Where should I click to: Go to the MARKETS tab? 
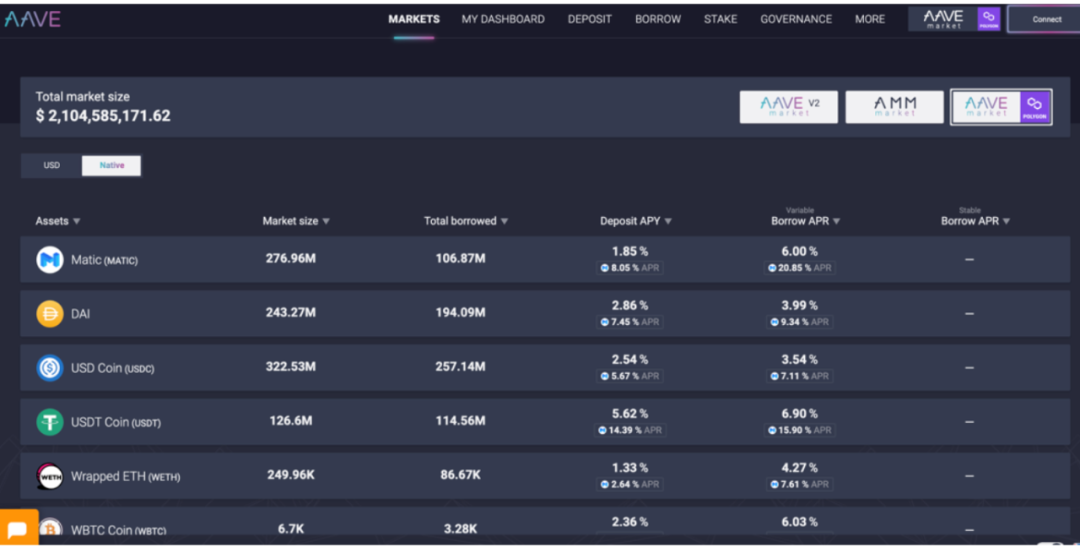coord(414,19)
